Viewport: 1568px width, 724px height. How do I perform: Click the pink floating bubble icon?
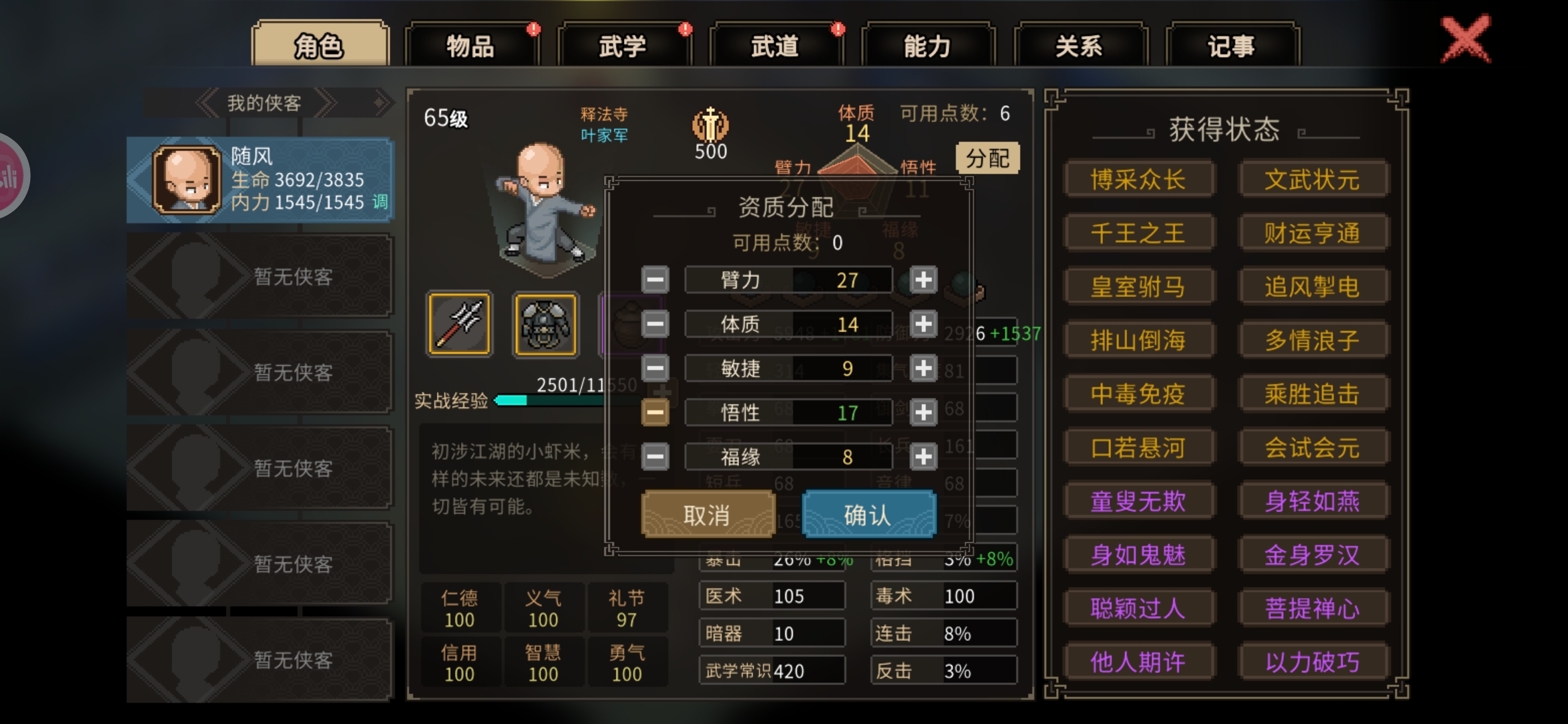pos(9,176)
